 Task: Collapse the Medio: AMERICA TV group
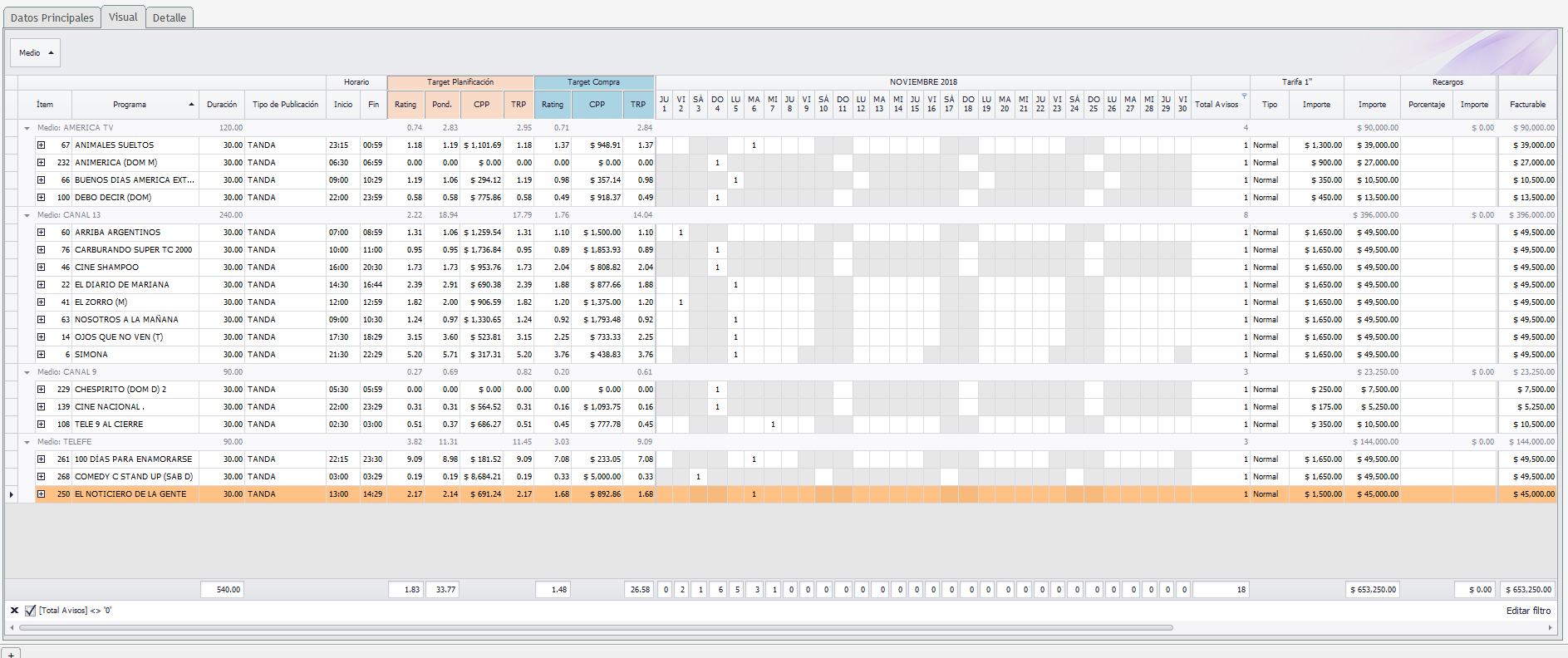27,128
